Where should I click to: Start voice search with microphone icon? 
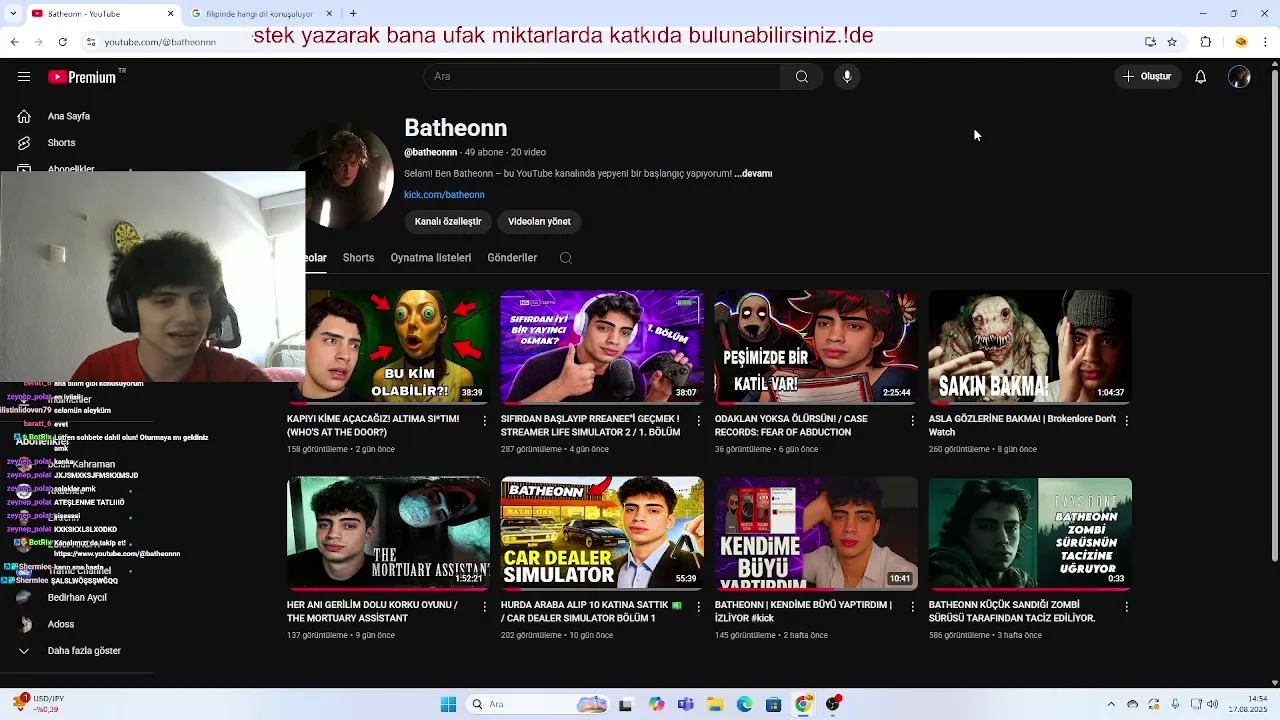point(847,77)
